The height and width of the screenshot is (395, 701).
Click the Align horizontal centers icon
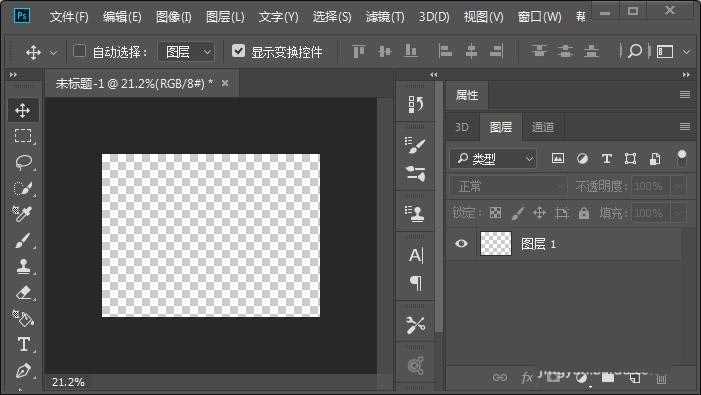pos(471,51)
